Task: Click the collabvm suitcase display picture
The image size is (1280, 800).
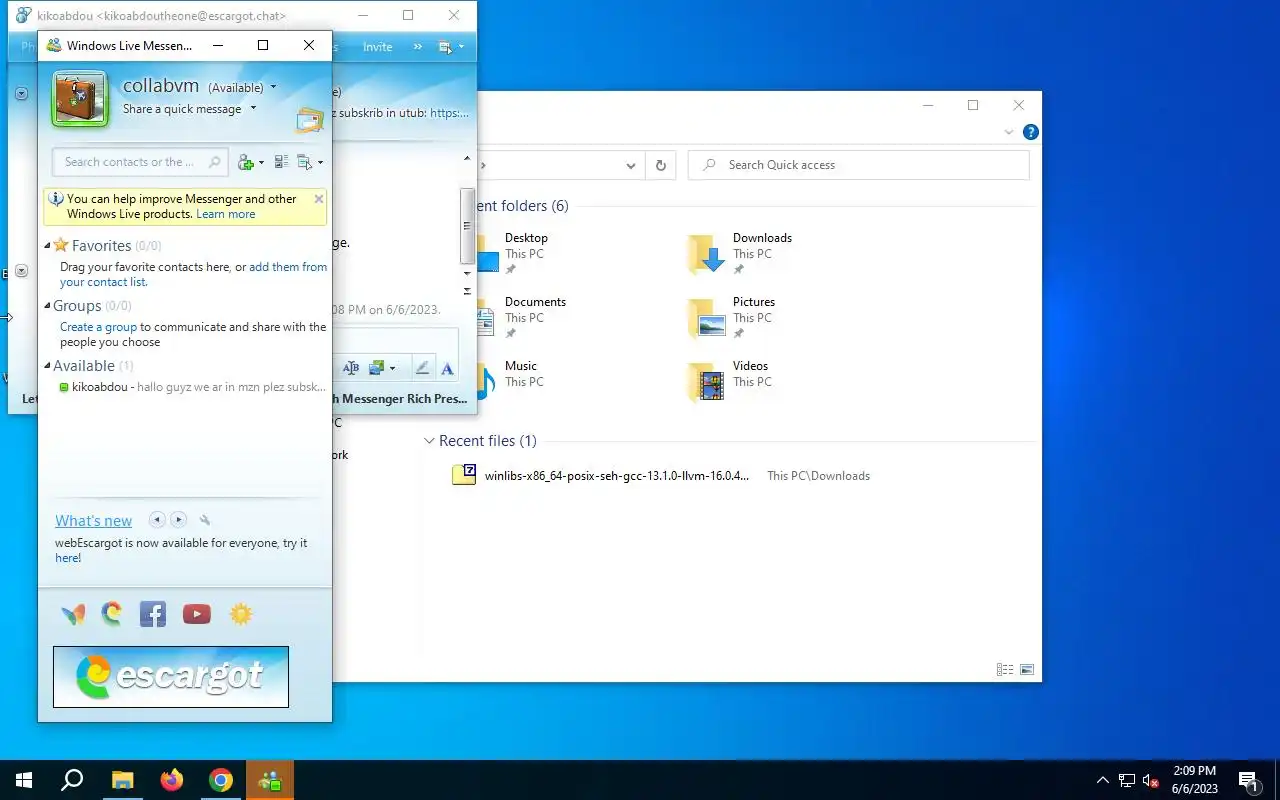Action: (80, 99)
